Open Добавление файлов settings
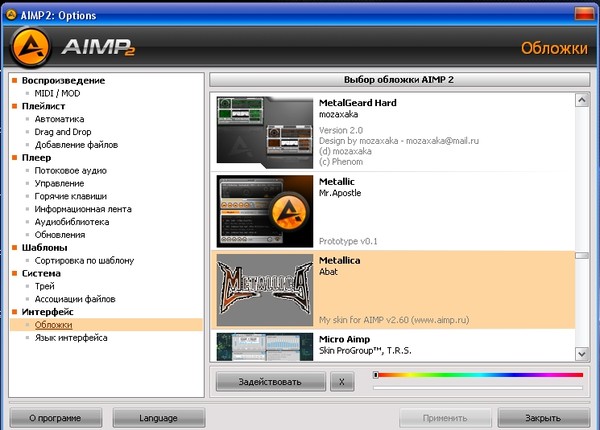 [76, 145]
